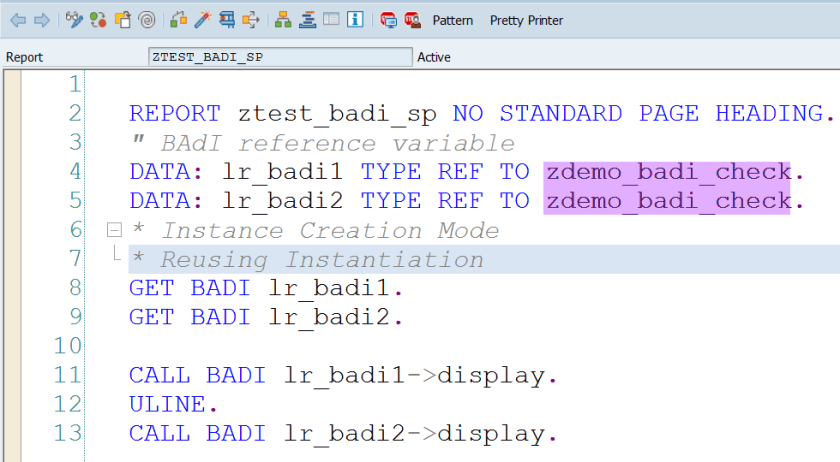Open Help On info icon

coord(355,20)
